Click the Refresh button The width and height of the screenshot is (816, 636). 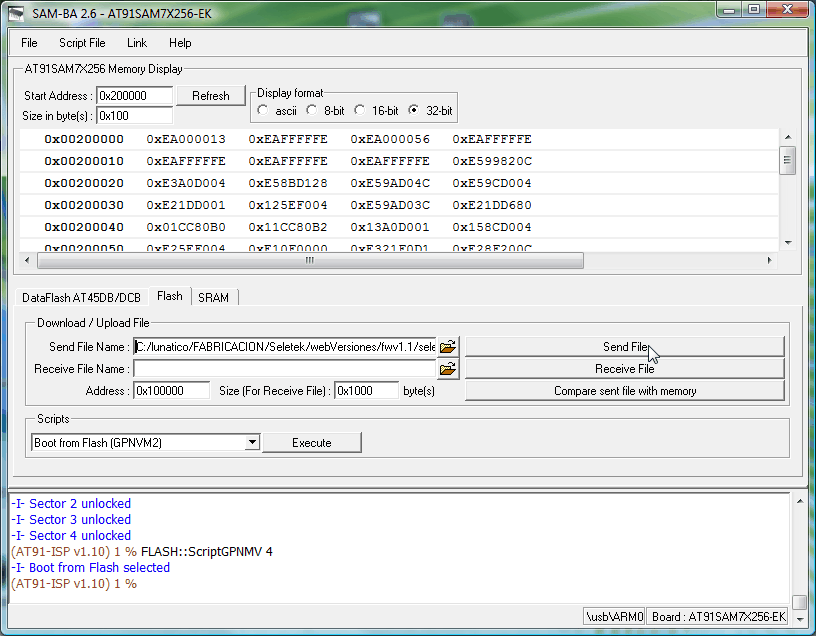[211, 96]
